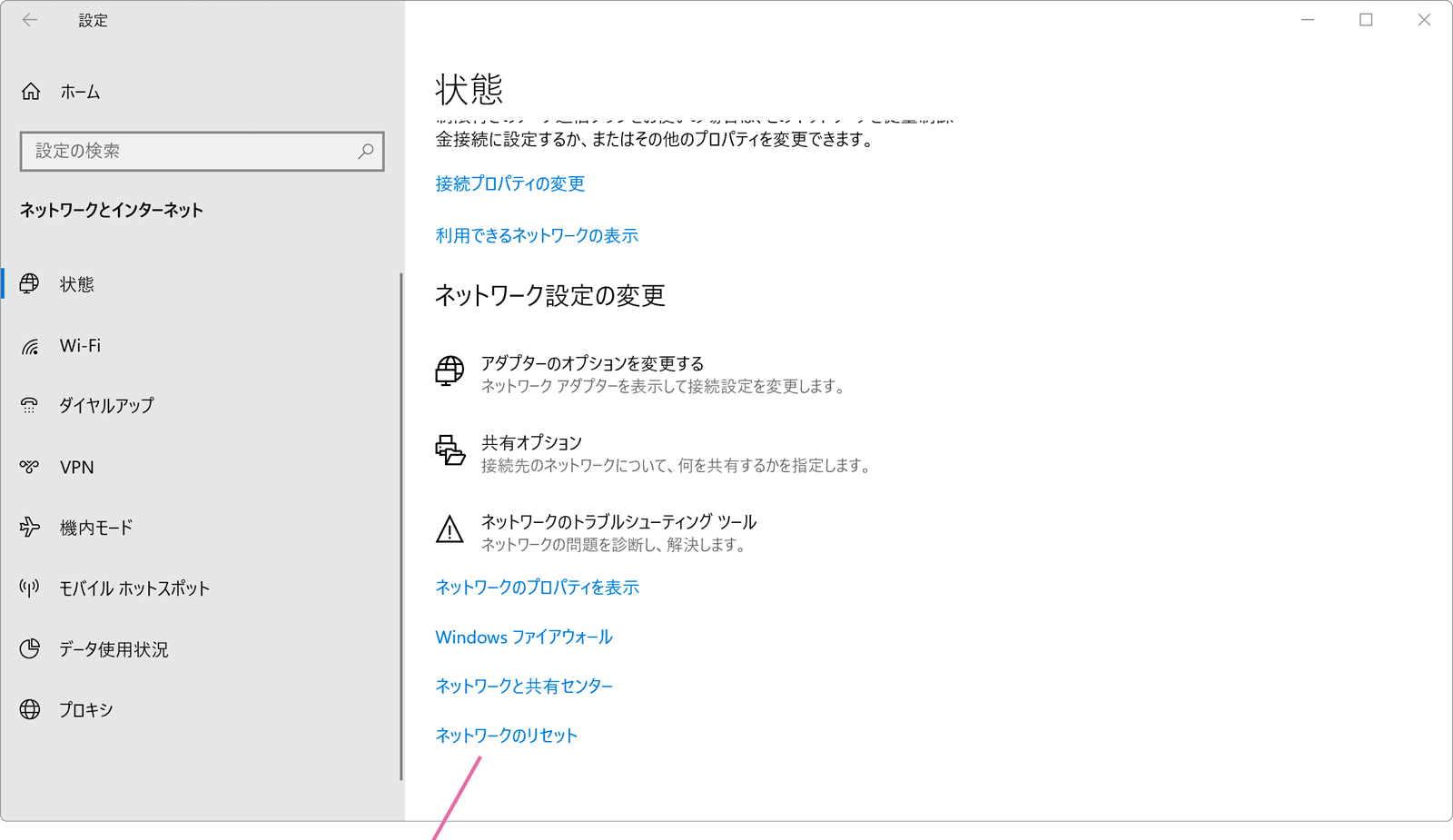Click the 共有オプション printer icon
This screenshot has height=840, width=1453.
(x=450, y=450)
